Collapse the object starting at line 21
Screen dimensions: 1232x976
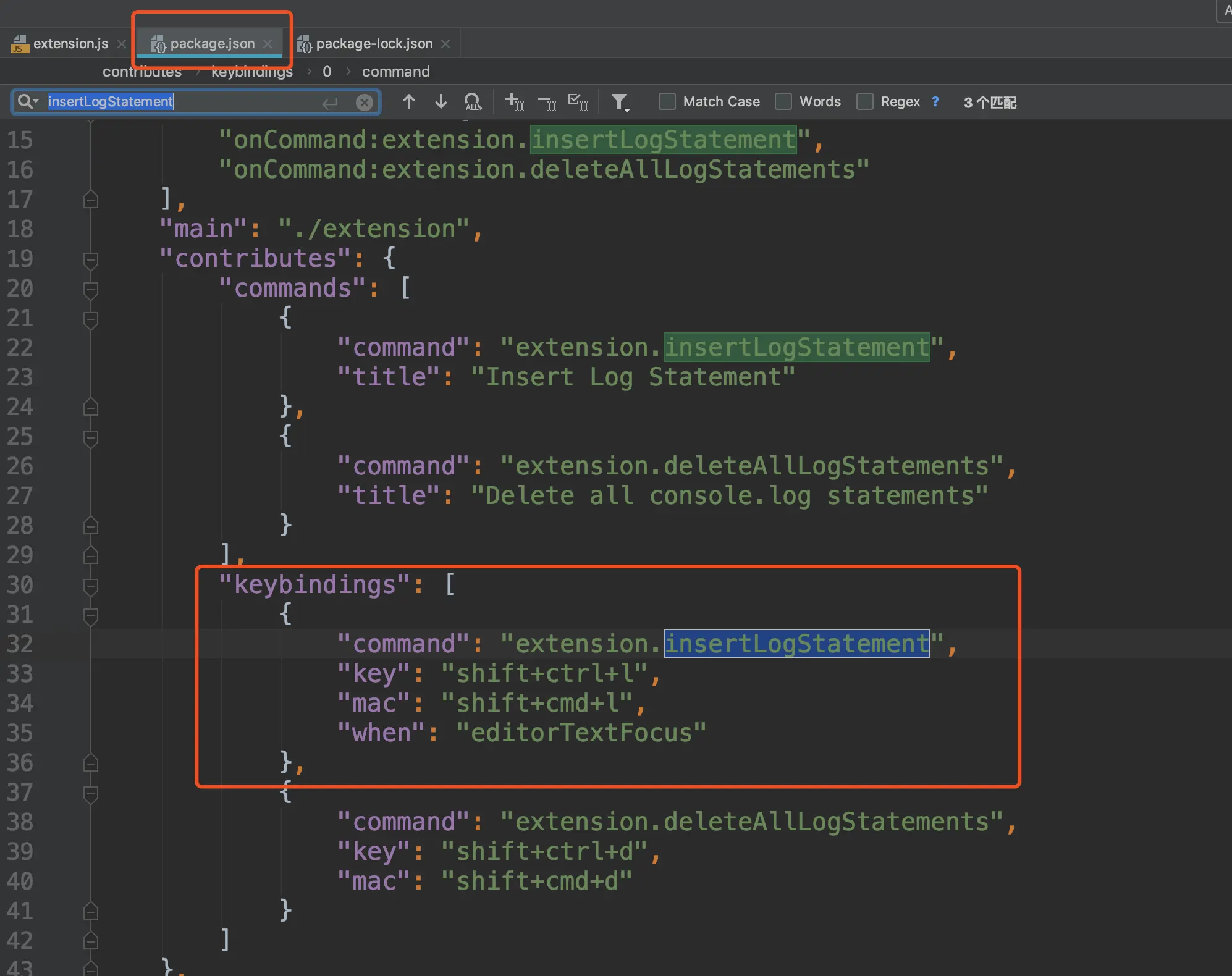point(91,319)
